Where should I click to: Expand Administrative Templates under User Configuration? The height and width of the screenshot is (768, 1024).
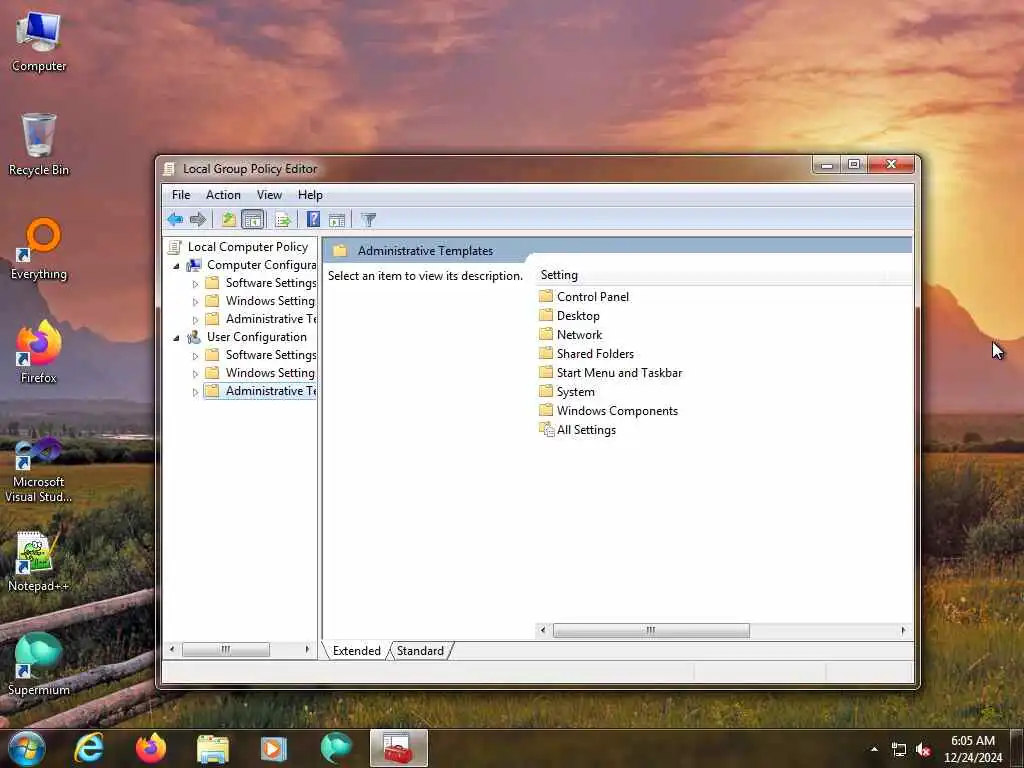click(x=195, y=392)
